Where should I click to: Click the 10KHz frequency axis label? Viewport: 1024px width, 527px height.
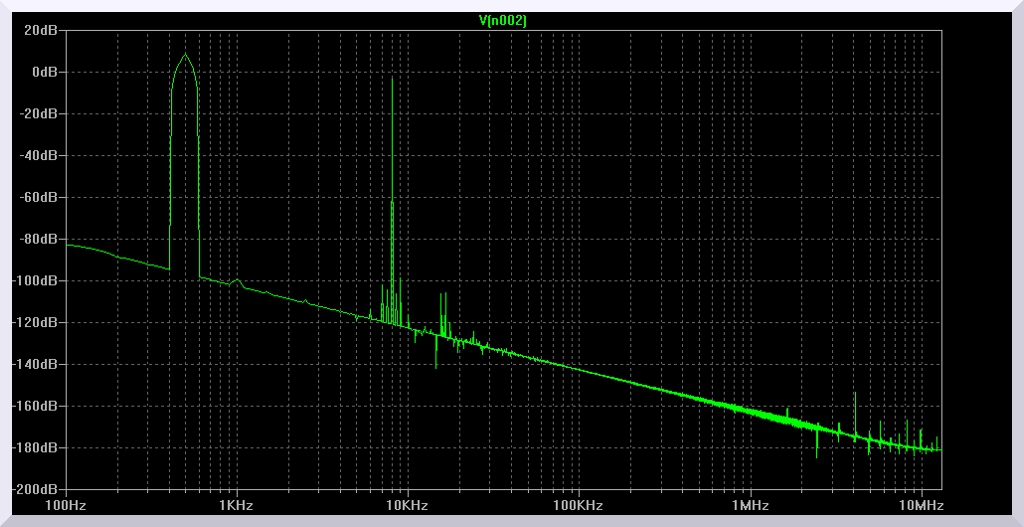pyautogui.click(x=408, y=506)
